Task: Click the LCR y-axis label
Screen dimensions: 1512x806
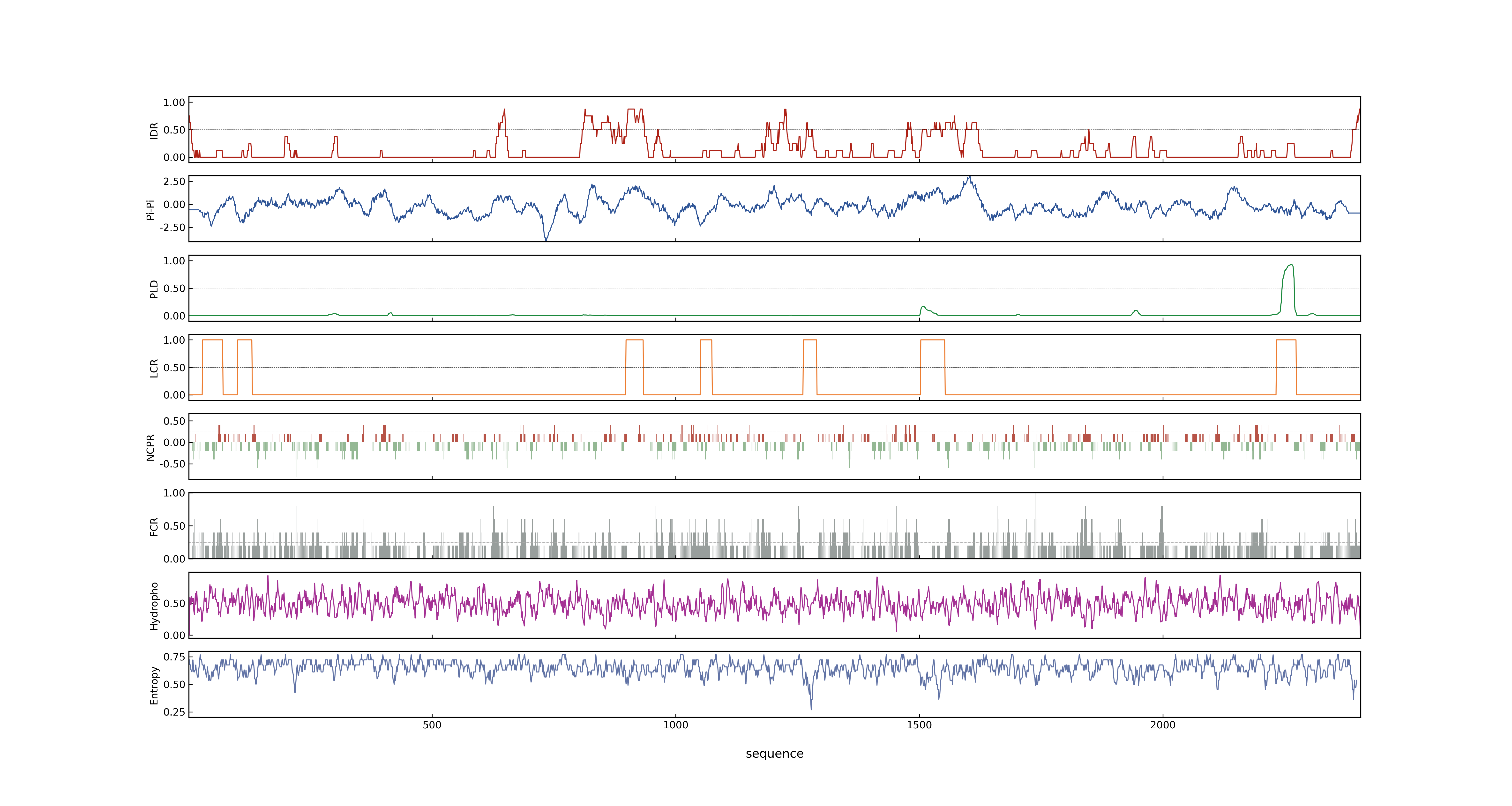Action: pos(154,368)
